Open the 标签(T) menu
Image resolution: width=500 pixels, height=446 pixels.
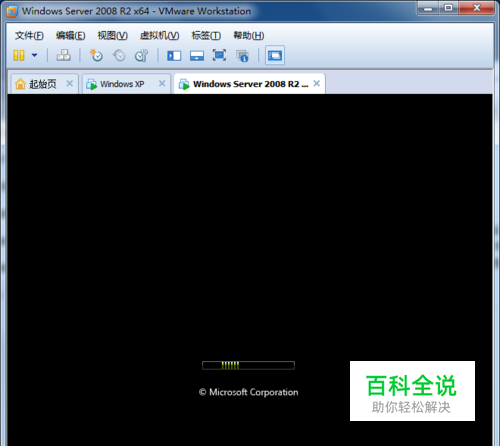pos(206,35)
